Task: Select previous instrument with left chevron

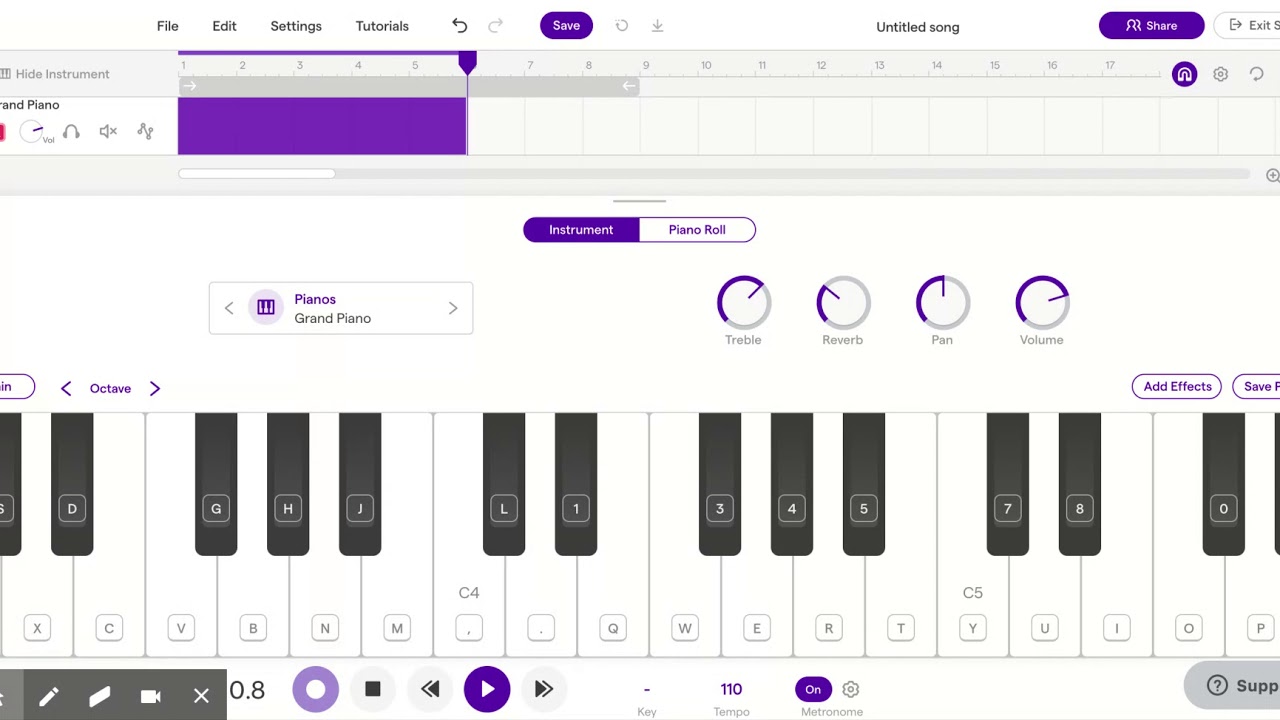Action: [229, 309]
